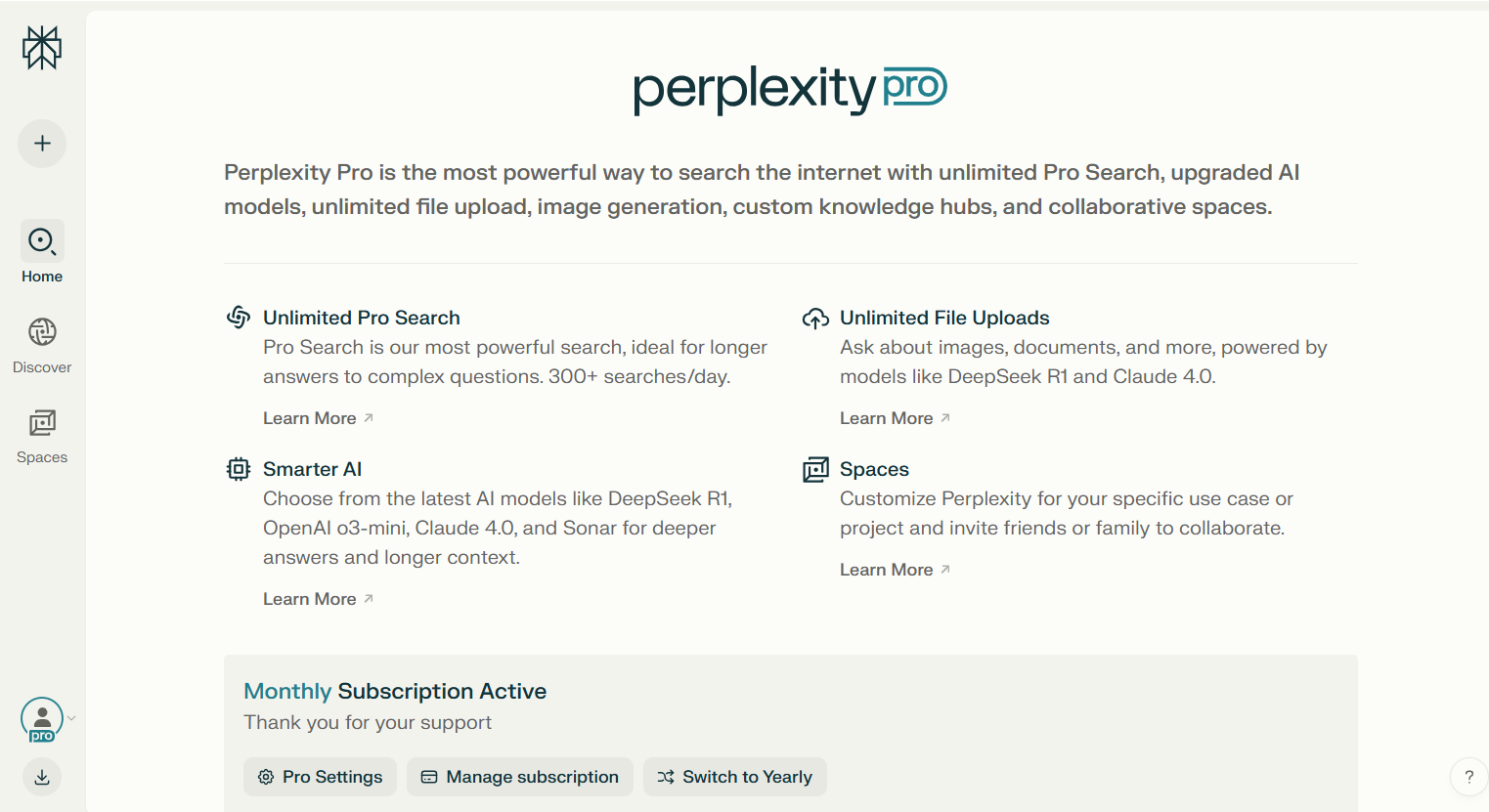
Task: Click the Switch to Yearly button
Action: tap(735, 777)
